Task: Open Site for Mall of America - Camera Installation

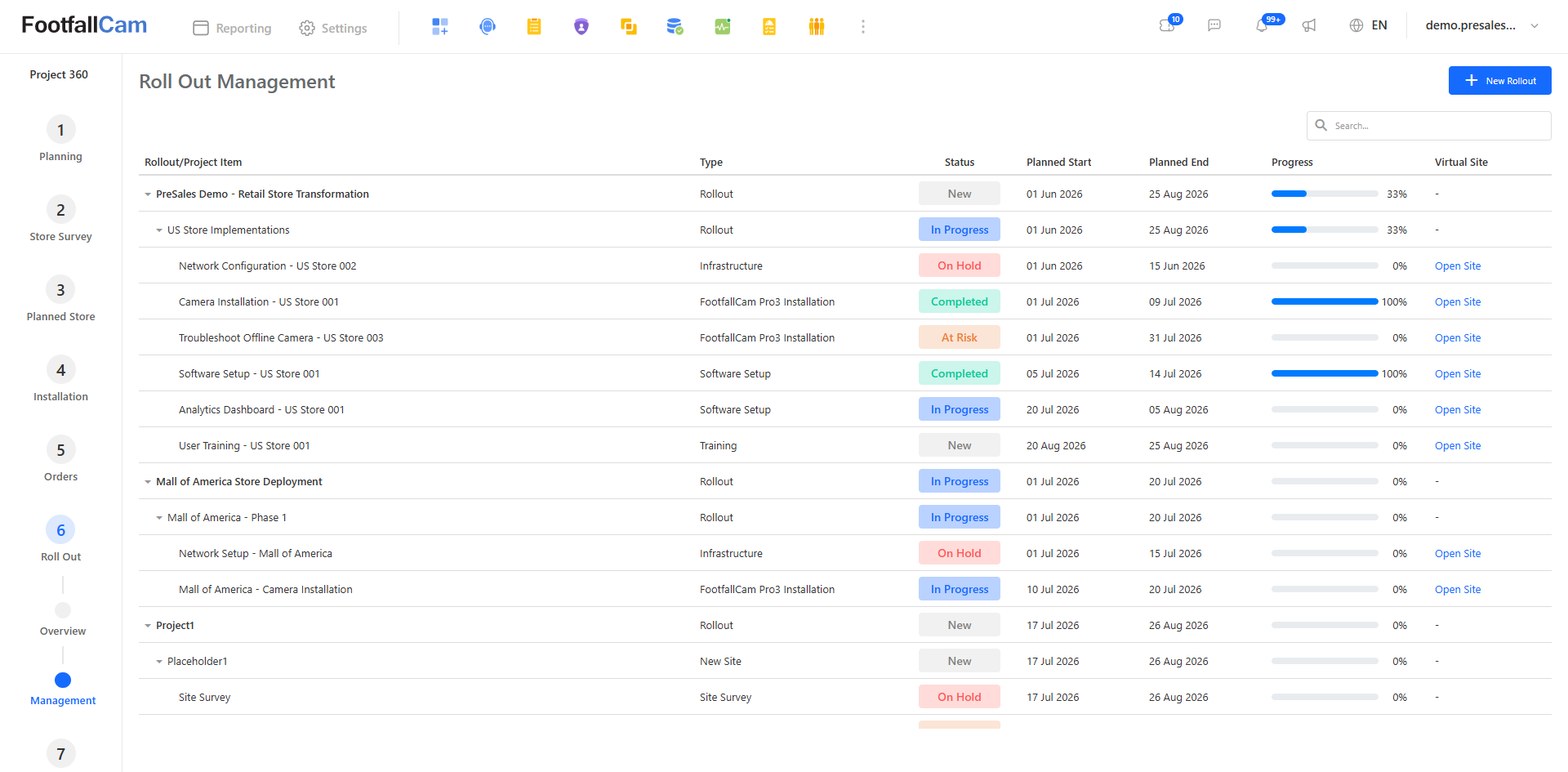Action: point(1458,590)
